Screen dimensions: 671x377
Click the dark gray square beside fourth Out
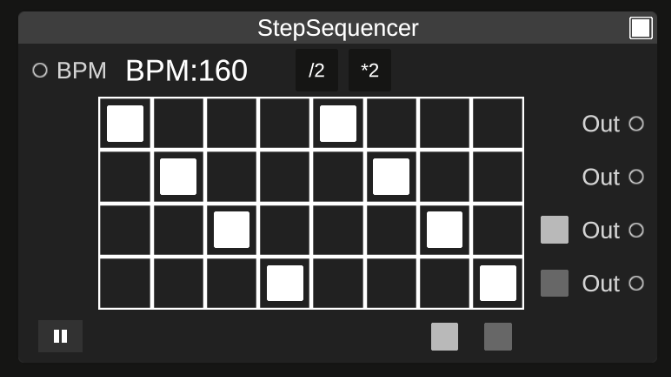[555, 283]
